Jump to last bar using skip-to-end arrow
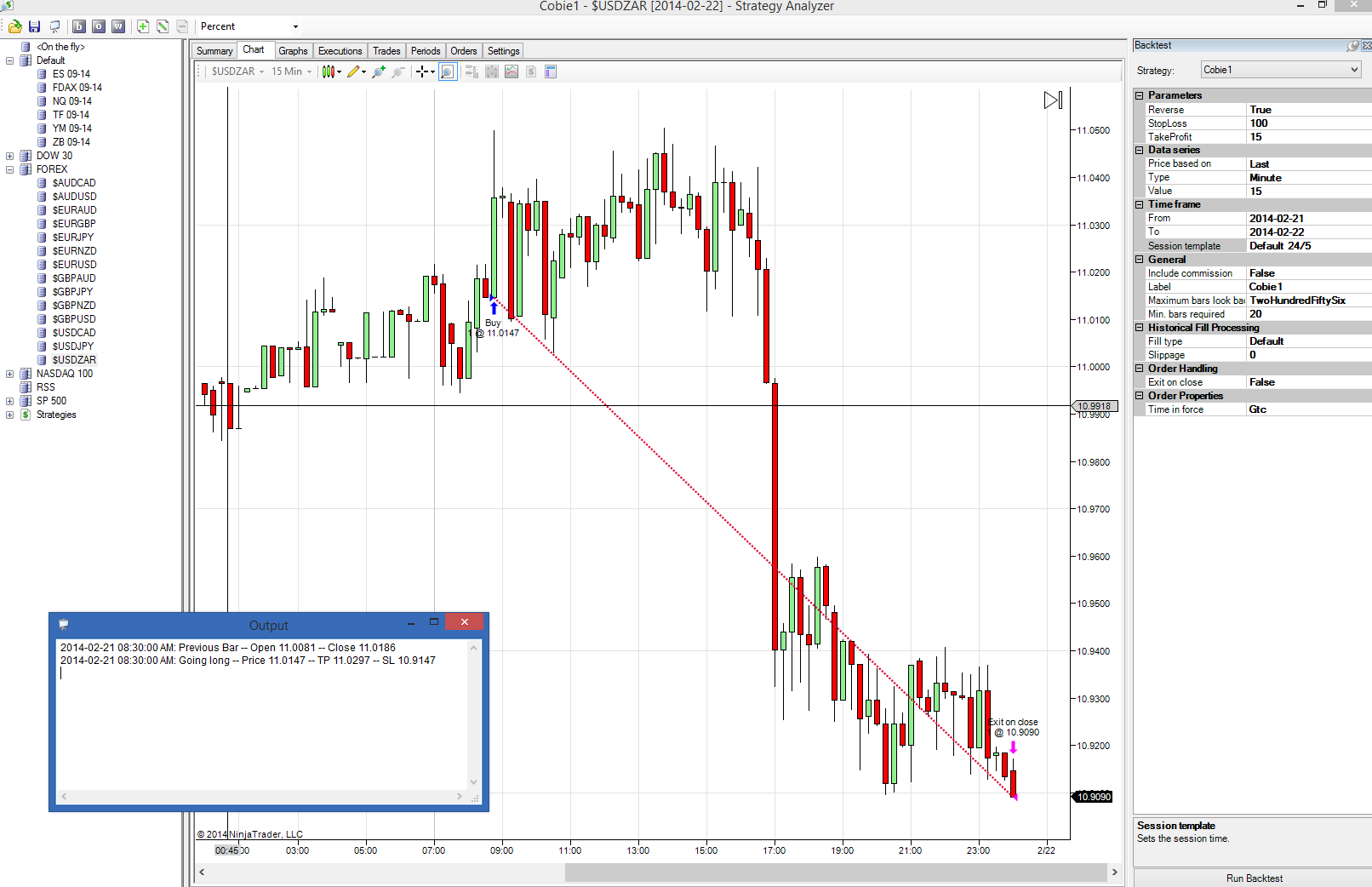 tap(1054, 100)
